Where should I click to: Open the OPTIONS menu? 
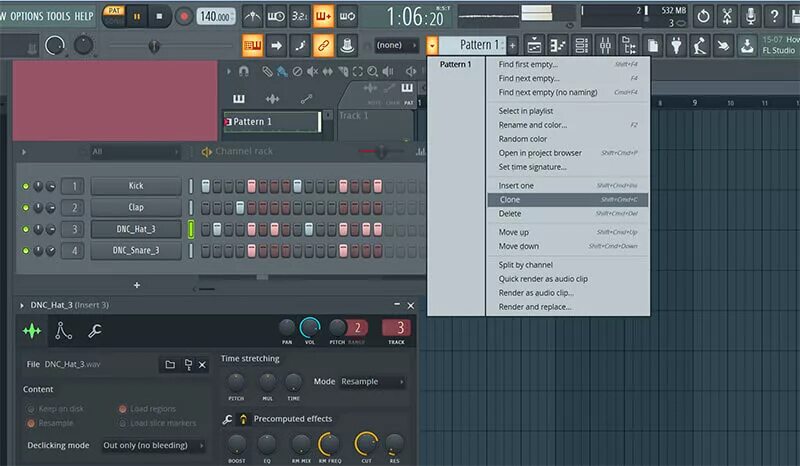coord(27,16)
